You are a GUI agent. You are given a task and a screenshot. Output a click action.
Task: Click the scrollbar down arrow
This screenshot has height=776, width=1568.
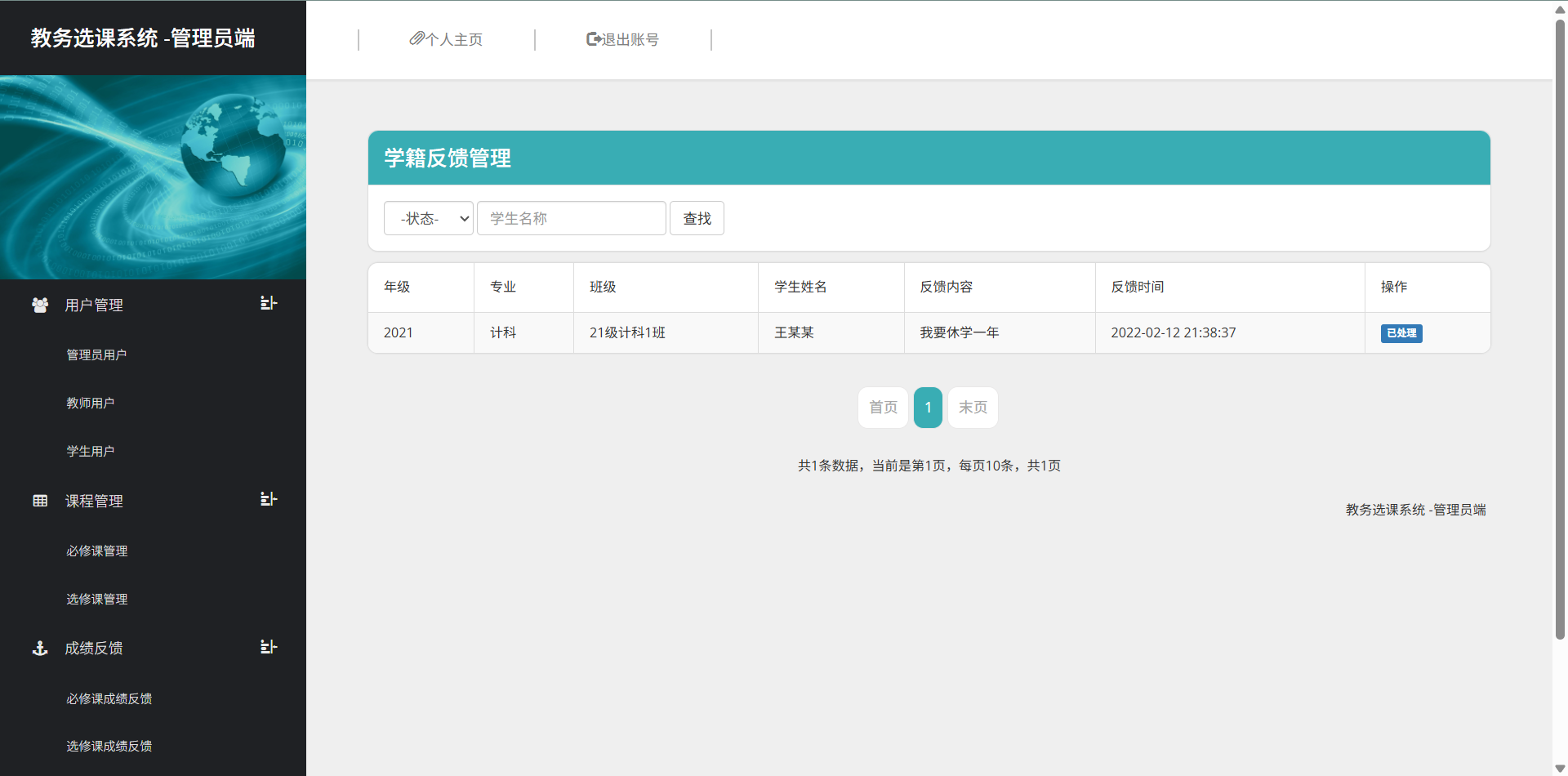(1560, 768)
